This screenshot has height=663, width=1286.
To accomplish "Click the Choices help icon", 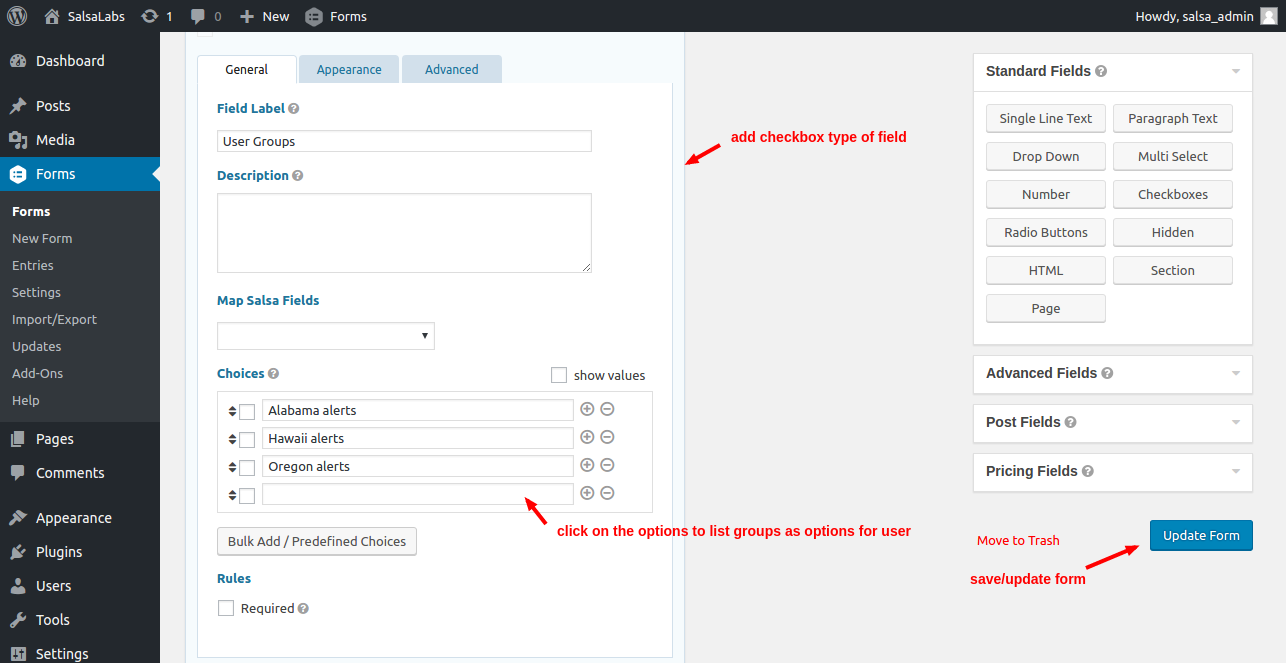I will (273, 373).
